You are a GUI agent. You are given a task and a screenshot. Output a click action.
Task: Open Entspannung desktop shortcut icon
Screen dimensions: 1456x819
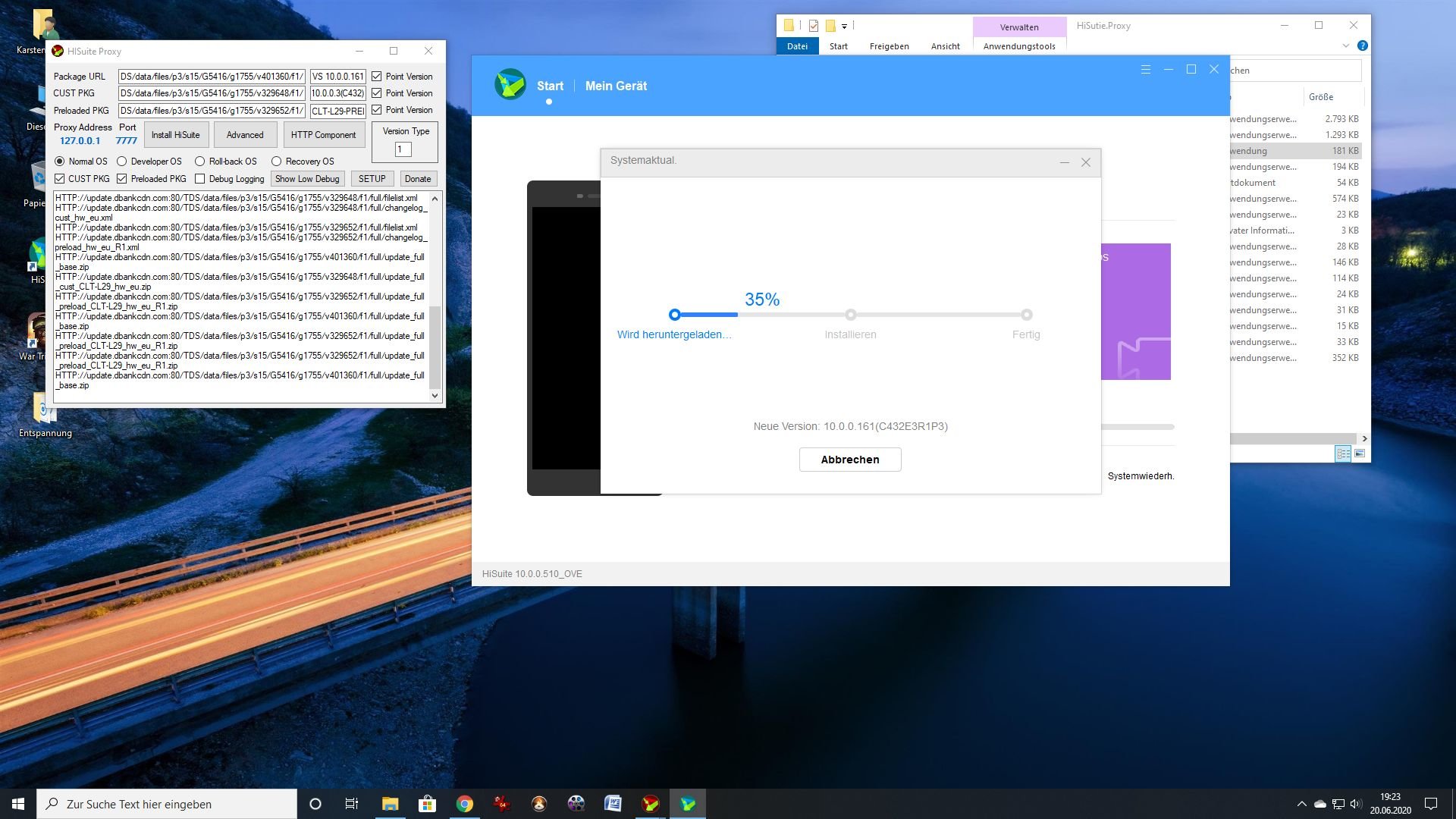pyautogui.click(x=45, y=413)
